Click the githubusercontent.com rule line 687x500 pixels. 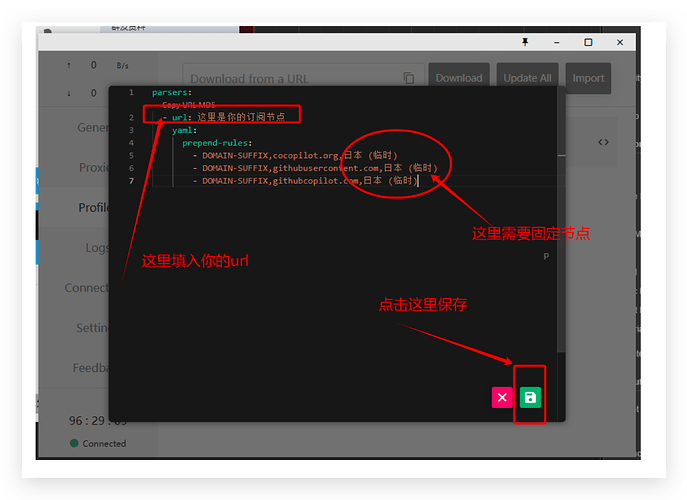315,168
